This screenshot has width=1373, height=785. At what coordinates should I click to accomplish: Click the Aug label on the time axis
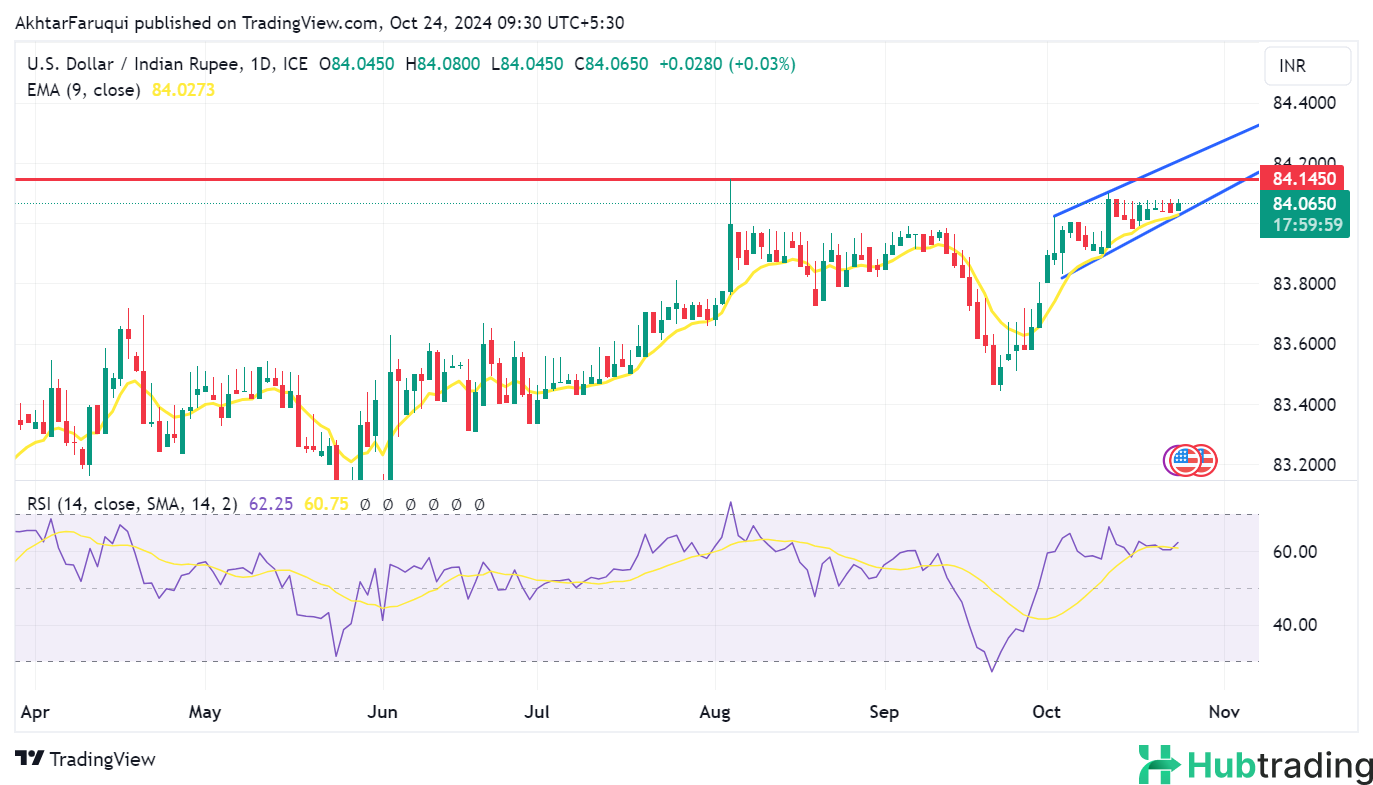pyautogui.click(x=715, y=712)
